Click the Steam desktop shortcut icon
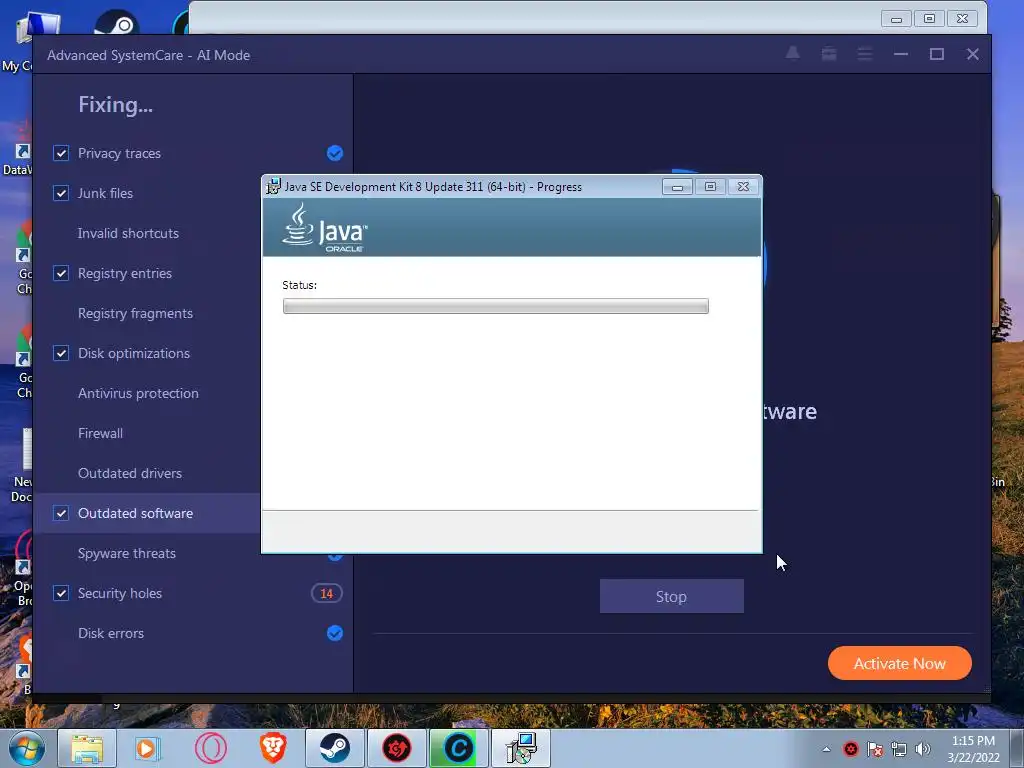 [x=117, y=22]
